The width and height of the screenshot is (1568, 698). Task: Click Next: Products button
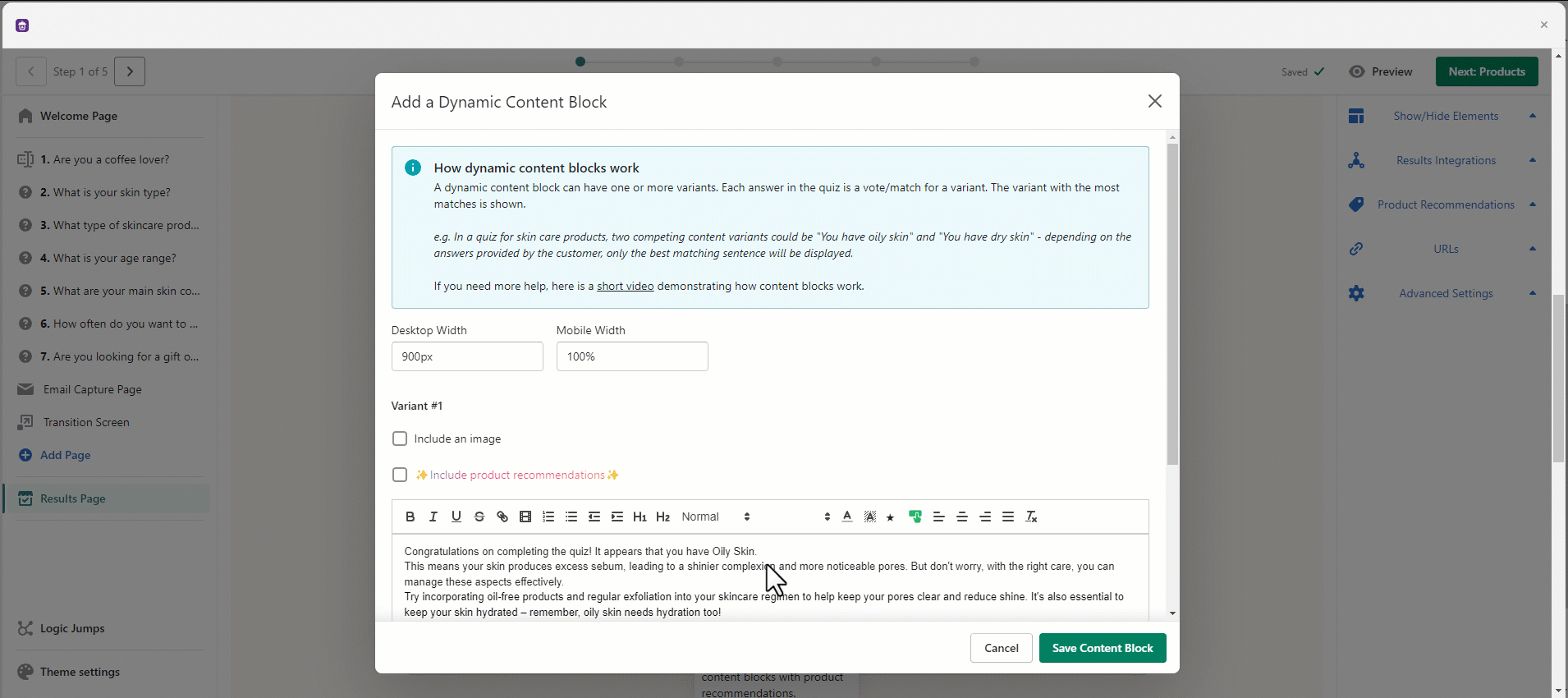coord(1487,71)
